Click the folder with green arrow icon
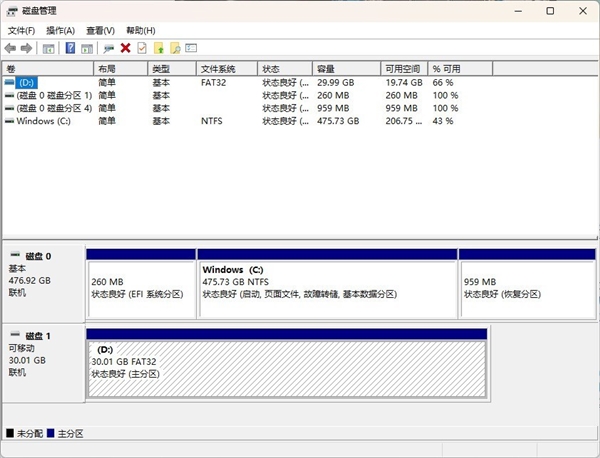600x458 pixels. click(x=159, y=48)
